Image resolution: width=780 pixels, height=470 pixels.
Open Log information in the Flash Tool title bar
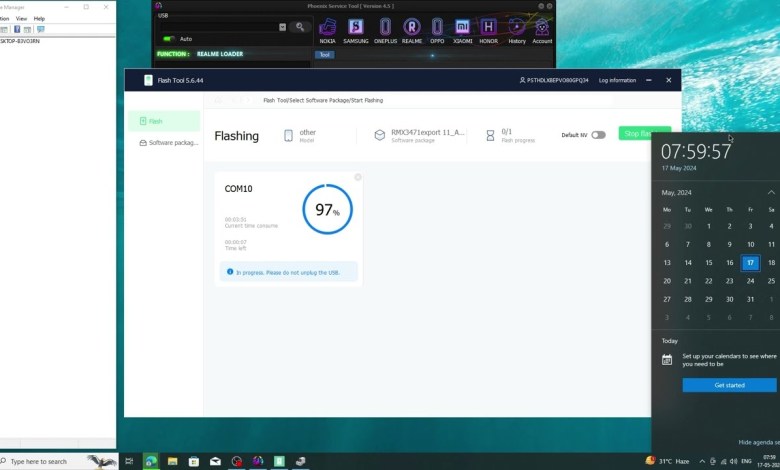(617, 80)
